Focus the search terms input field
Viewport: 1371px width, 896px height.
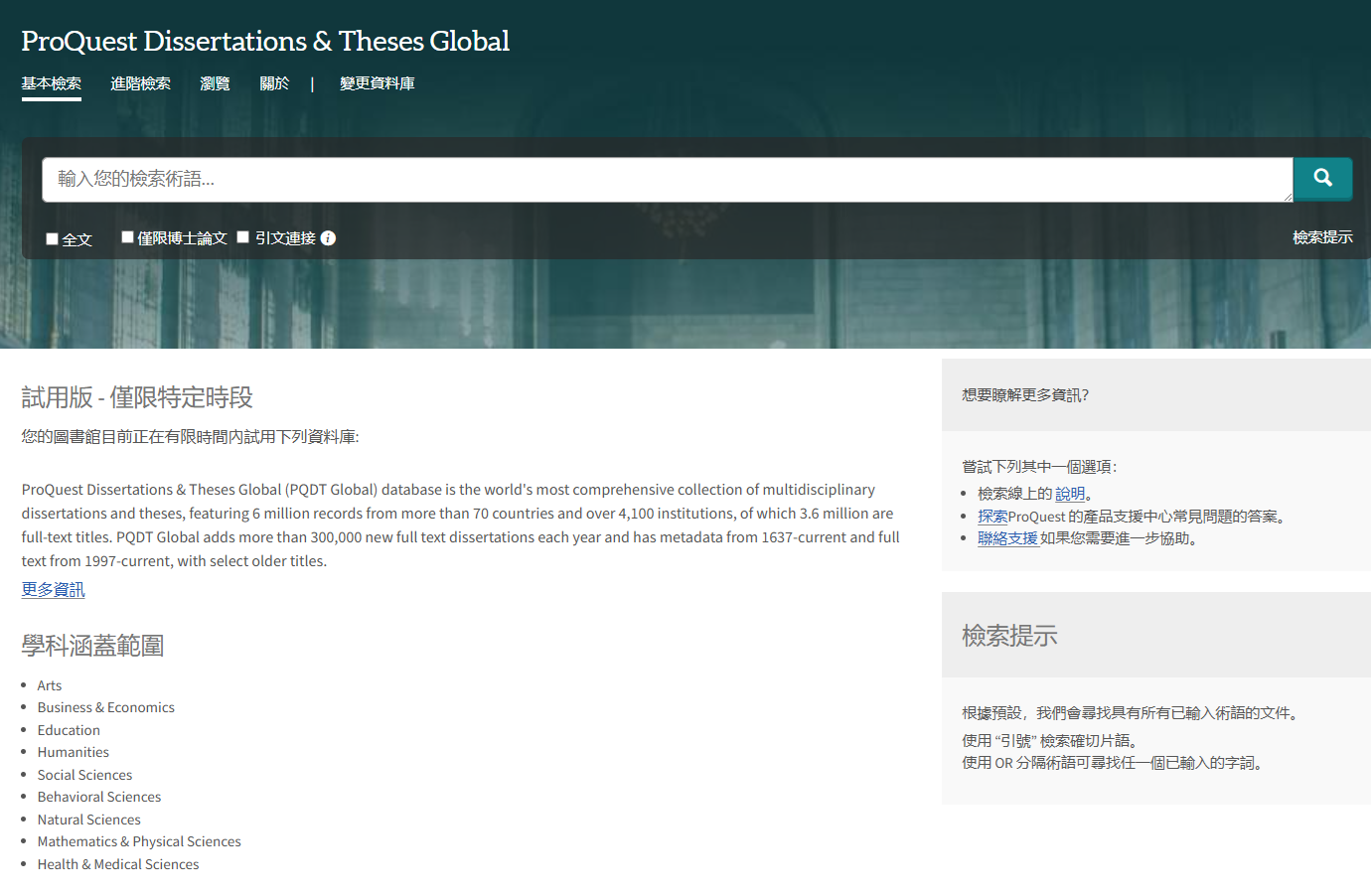click(x=668, y=180)
